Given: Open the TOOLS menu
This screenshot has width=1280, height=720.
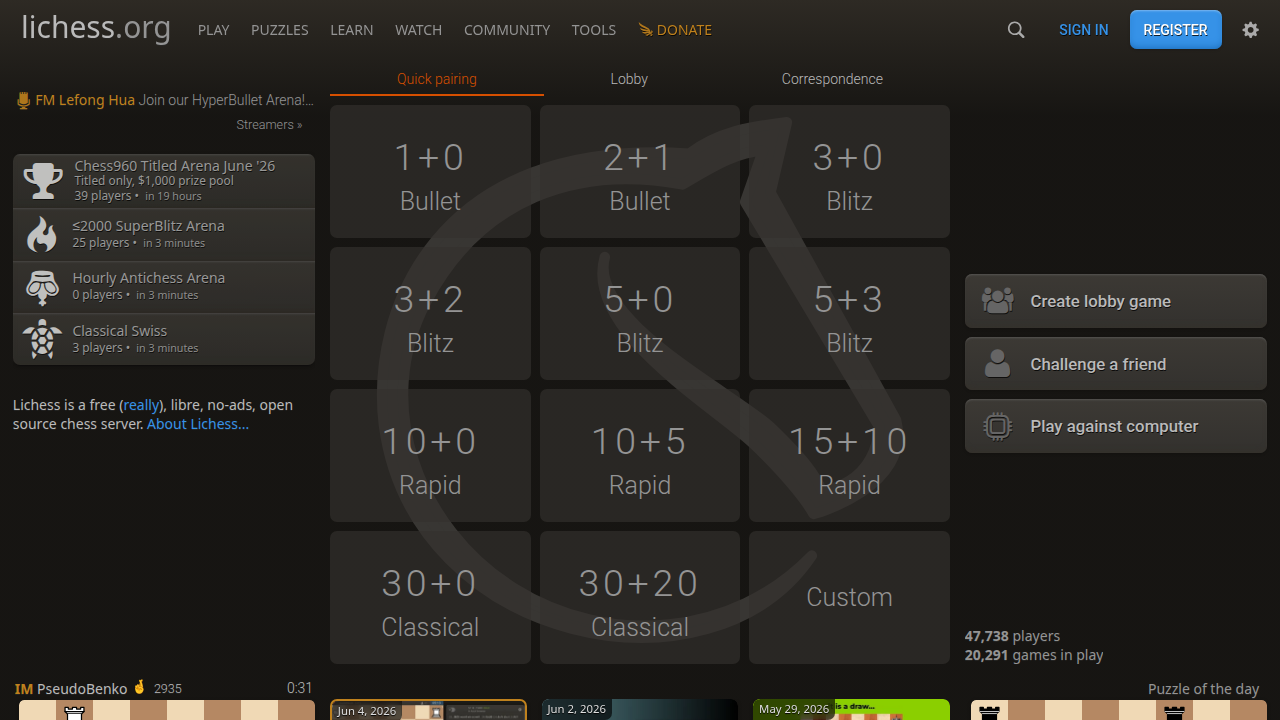Looking at the screenshot, I should [594, 30].
